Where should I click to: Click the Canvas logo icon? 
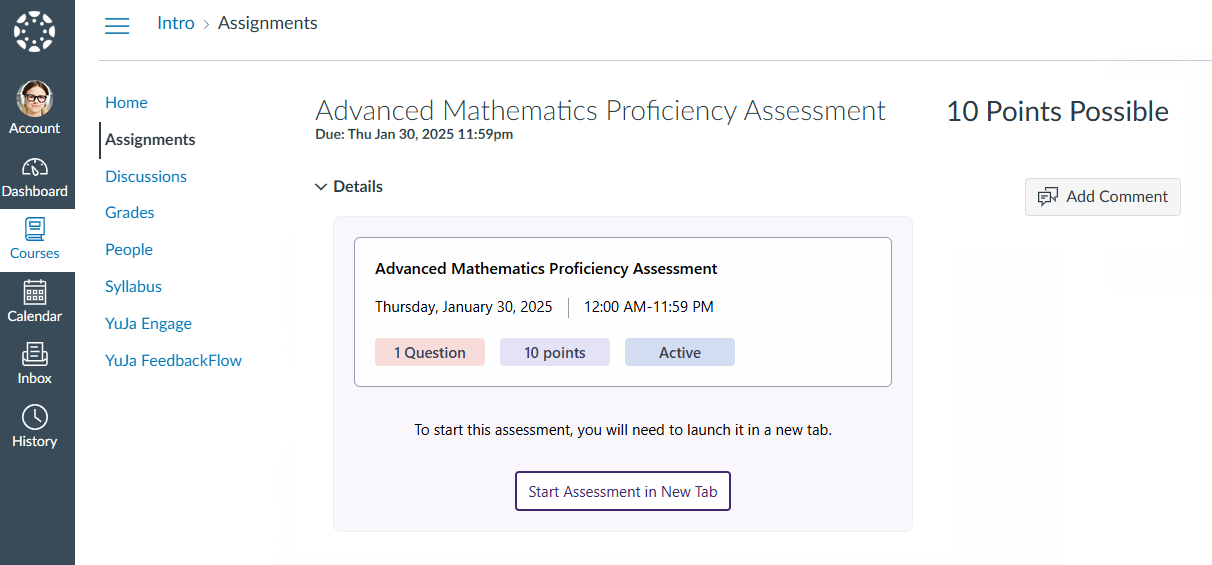35,32
